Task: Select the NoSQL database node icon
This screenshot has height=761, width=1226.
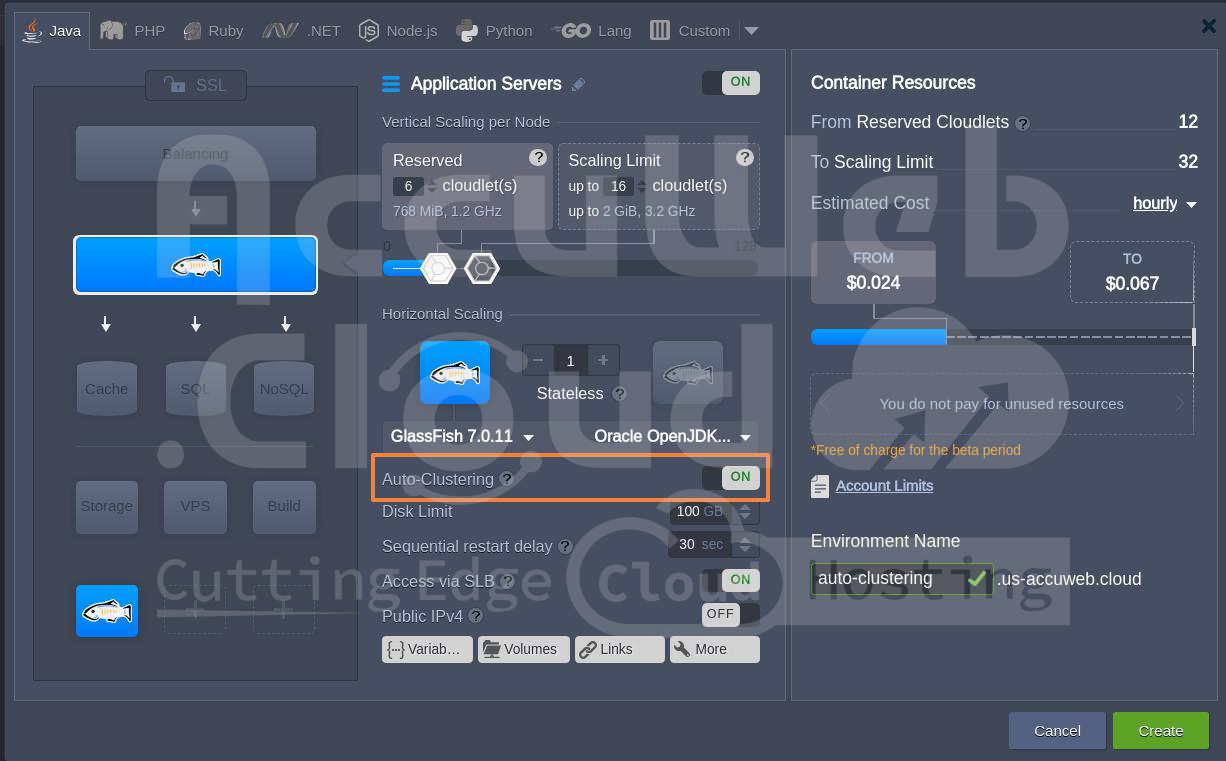Action: pos(284,388)
